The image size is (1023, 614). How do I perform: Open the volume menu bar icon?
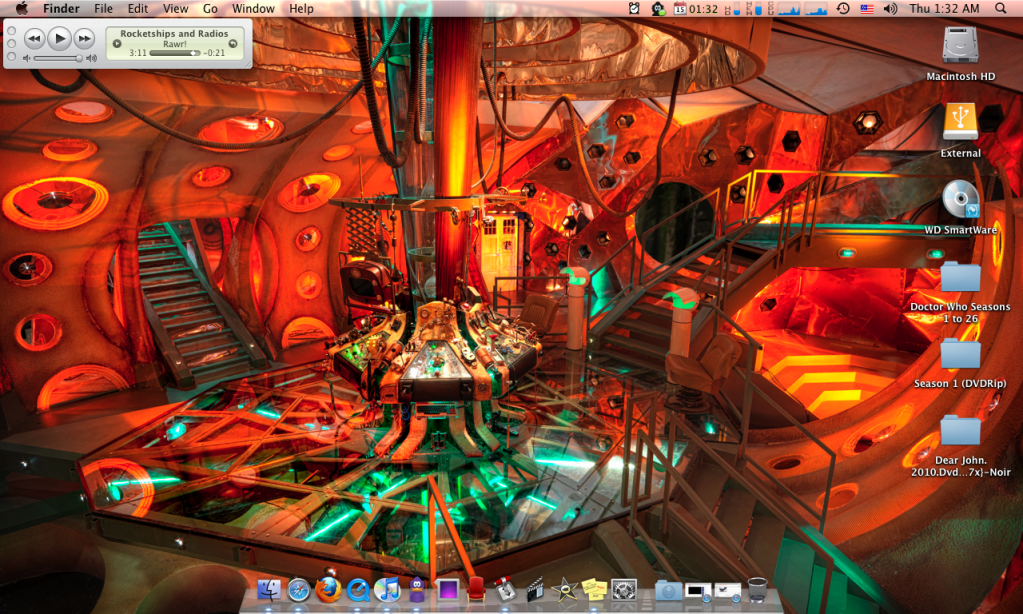click(x=890, y=8)
